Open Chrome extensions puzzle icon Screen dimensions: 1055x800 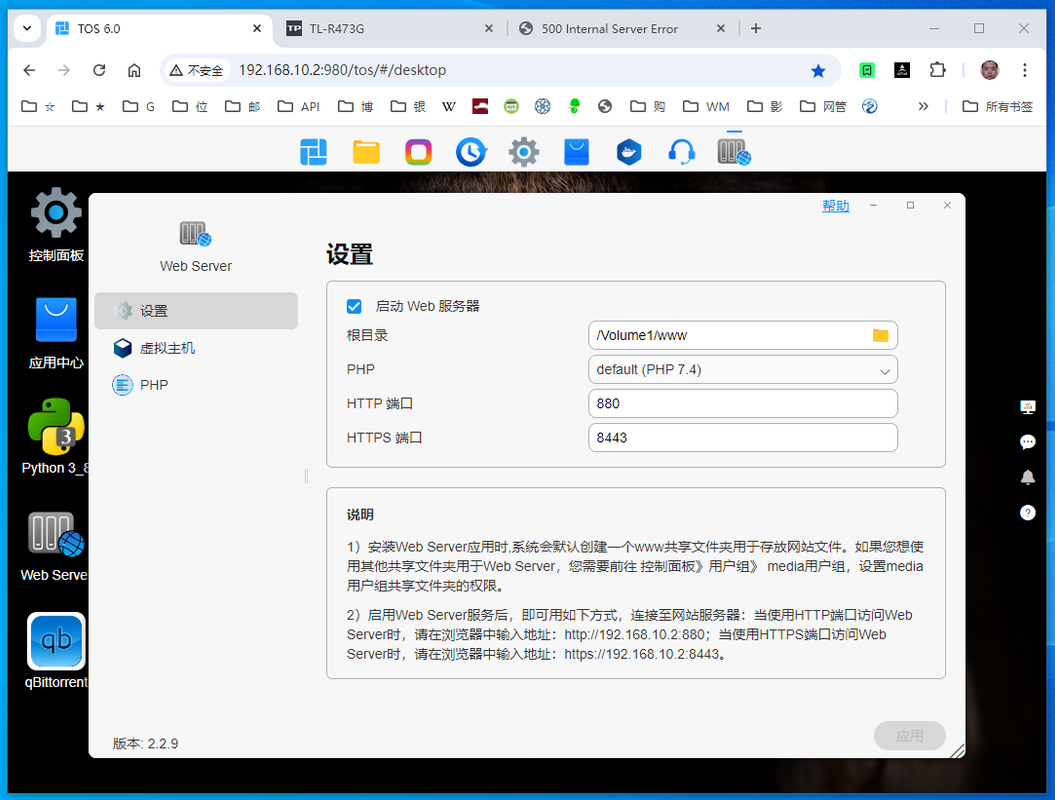point(937,70)
